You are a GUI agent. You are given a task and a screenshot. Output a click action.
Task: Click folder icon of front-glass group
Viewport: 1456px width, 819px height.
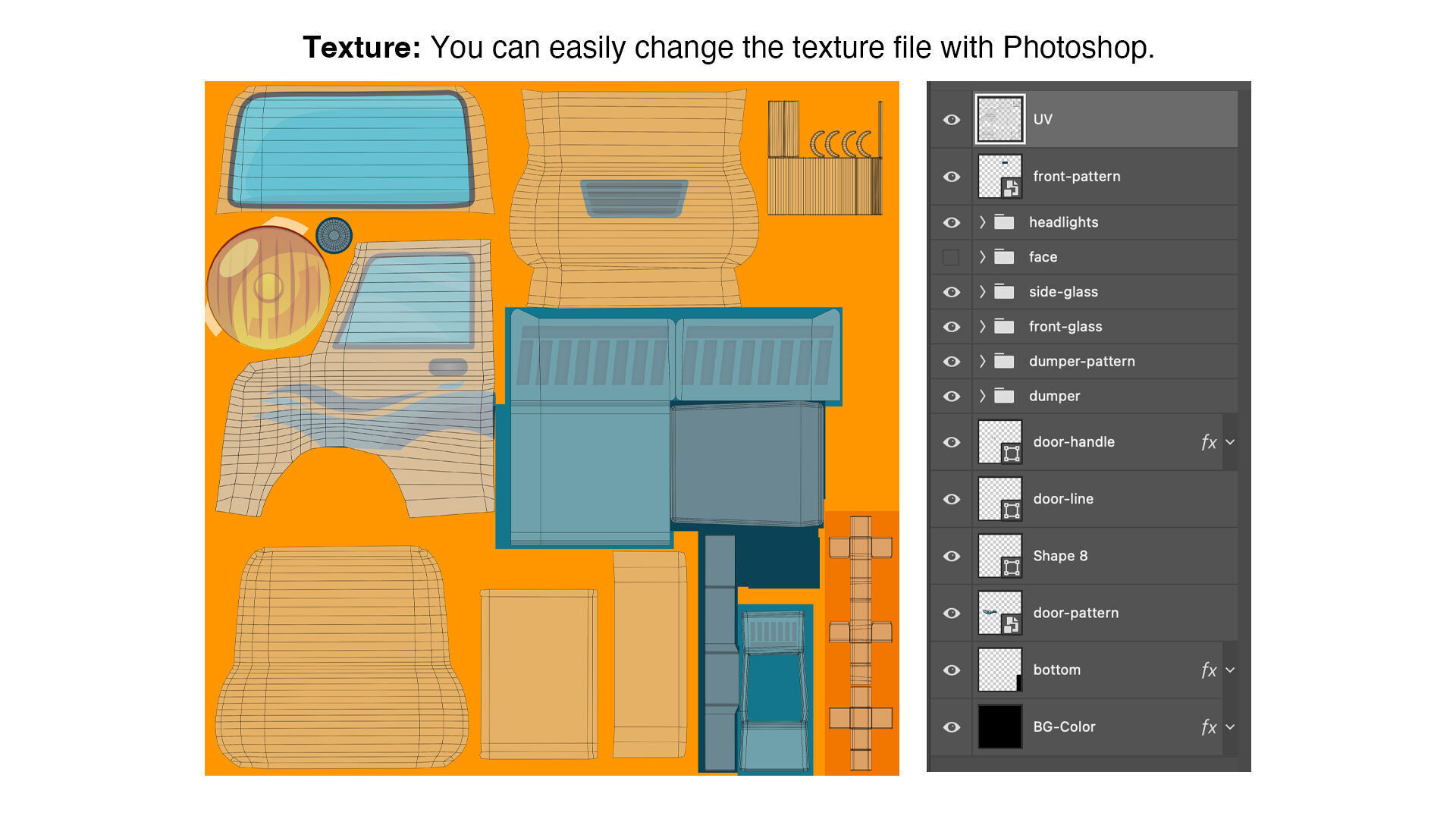tap(1004, 327)
